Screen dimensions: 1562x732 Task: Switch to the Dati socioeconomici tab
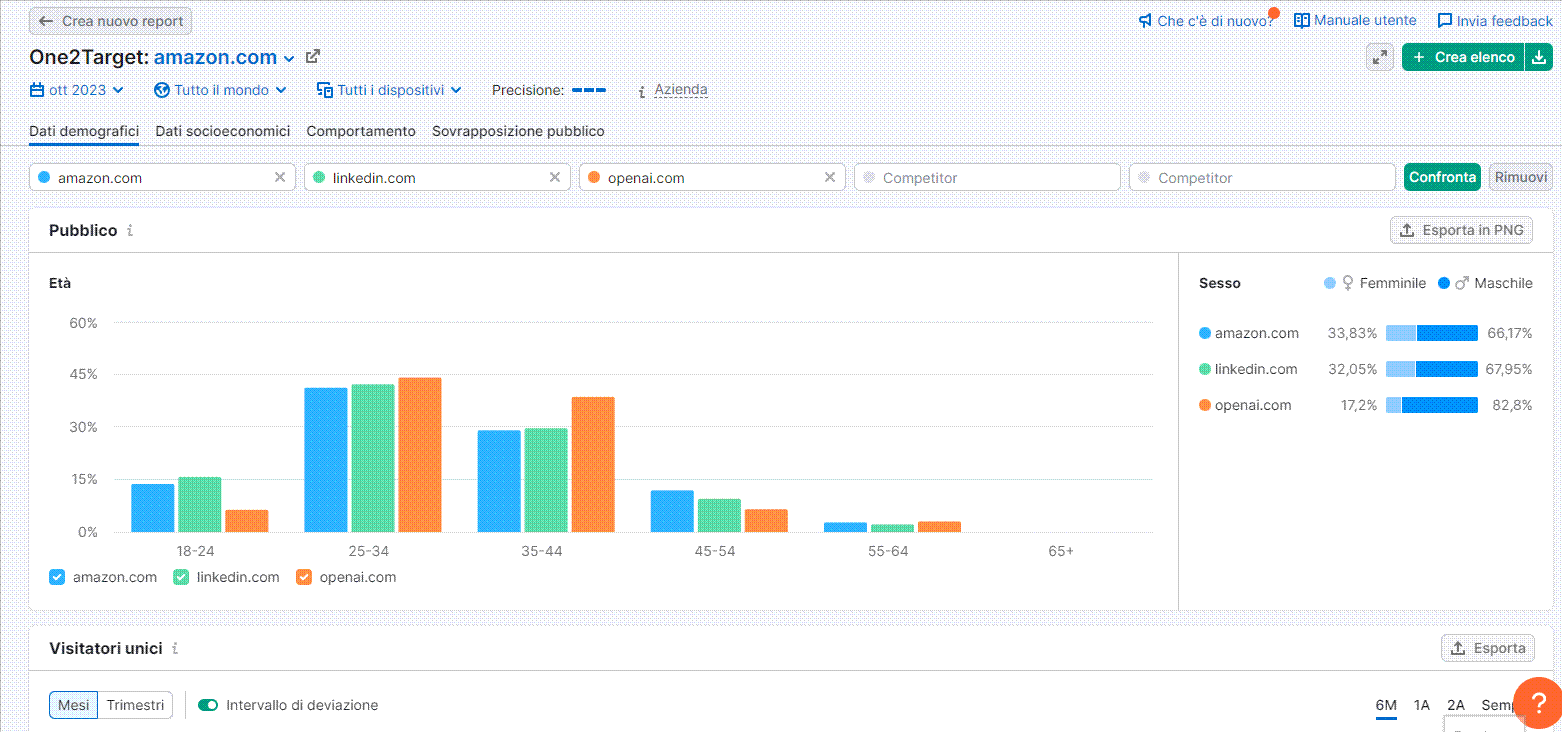[222, 131]
